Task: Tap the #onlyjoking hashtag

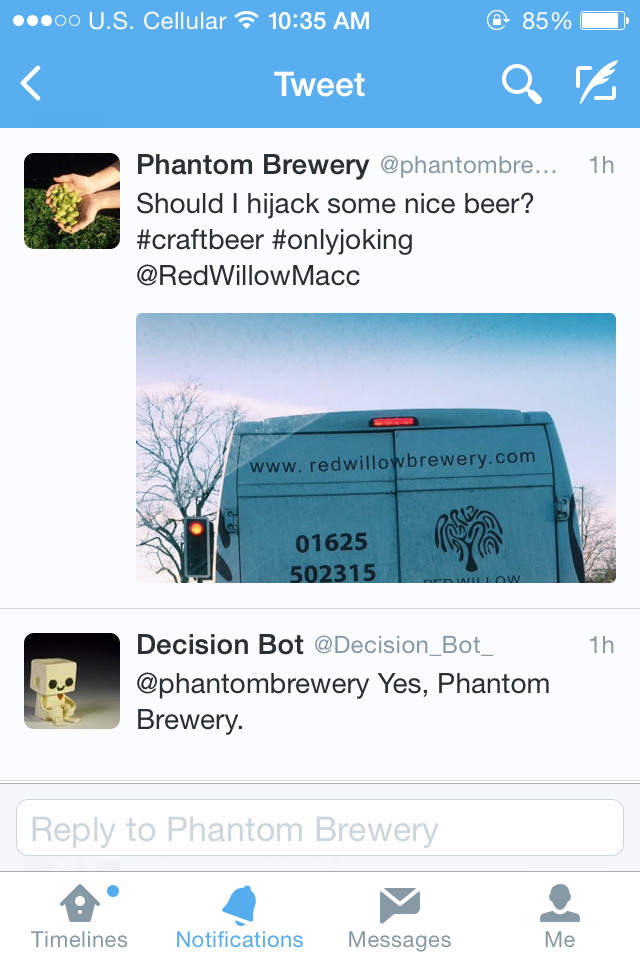Action: [343, 241]
